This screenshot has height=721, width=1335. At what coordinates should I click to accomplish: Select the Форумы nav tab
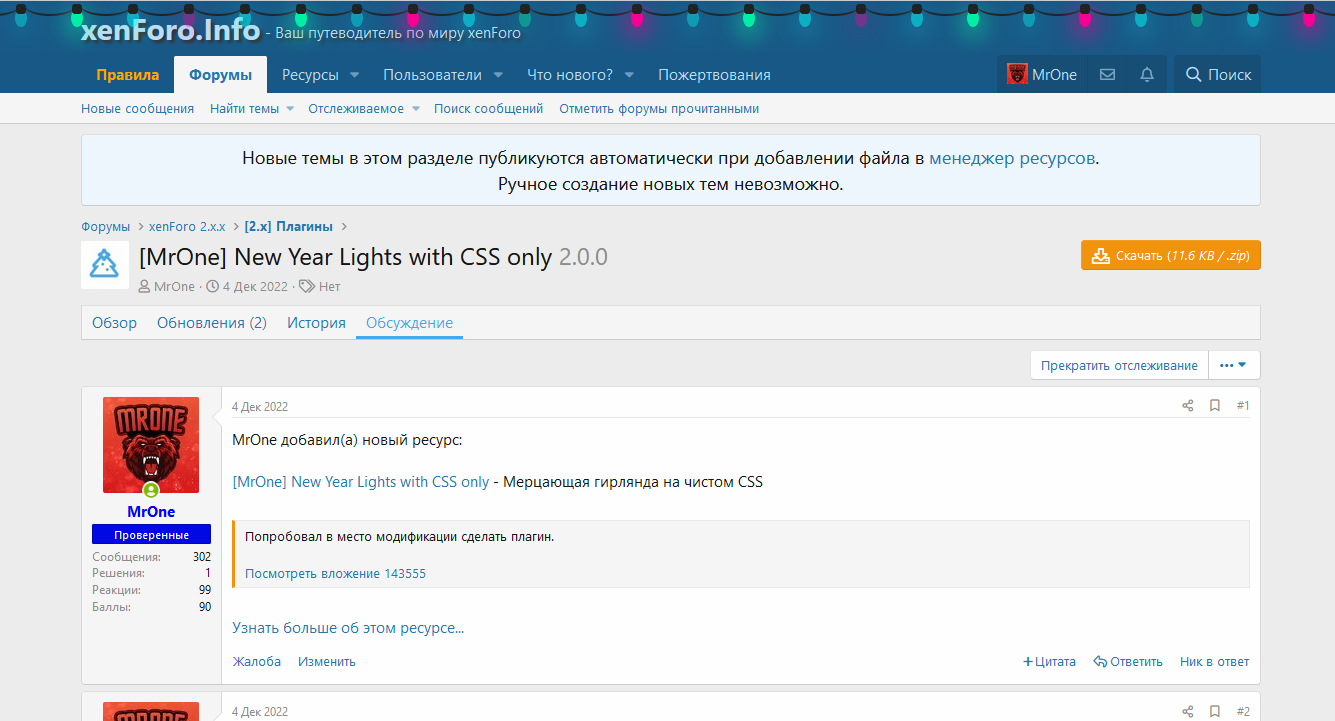click(221, 75)
